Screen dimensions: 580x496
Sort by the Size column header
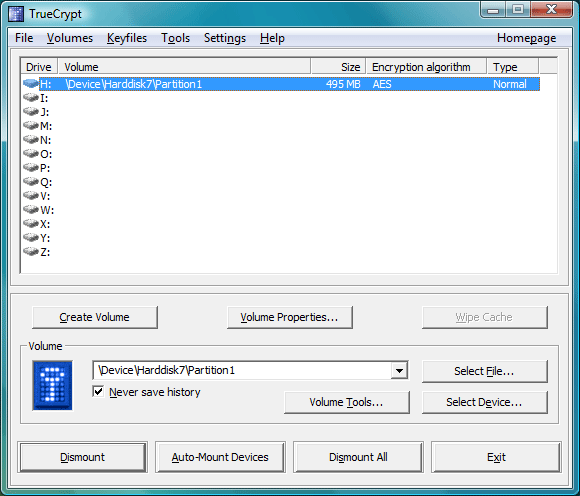338,67
